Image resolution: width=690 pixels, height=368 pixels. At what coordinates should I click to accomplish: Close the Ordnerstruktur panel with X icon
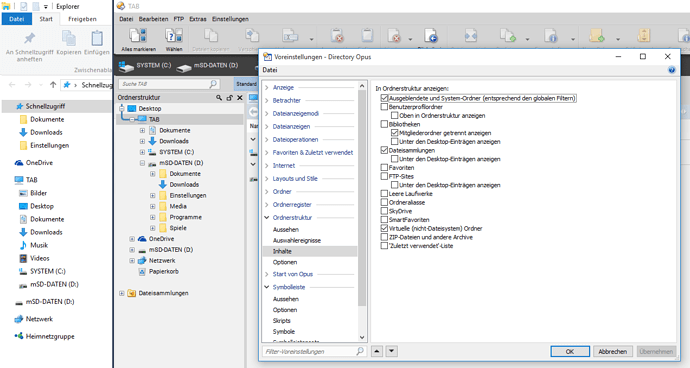point(240,98)
